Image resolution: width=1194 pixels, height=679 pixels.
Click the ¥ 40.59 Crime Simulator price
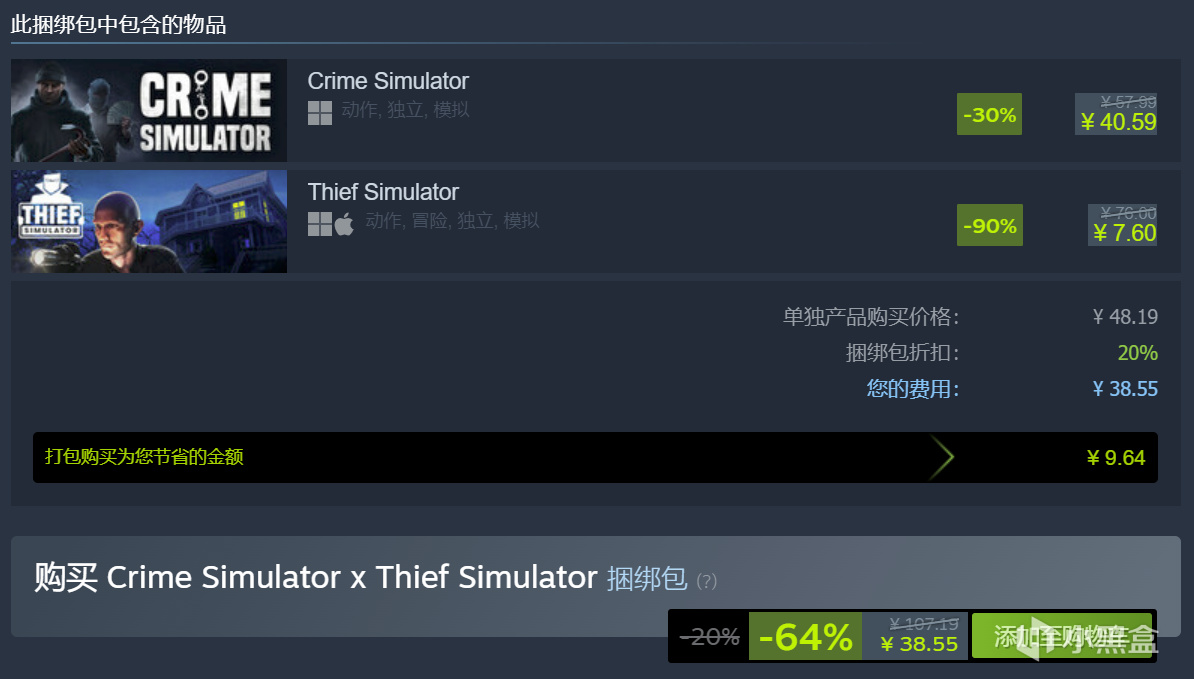1118,122
